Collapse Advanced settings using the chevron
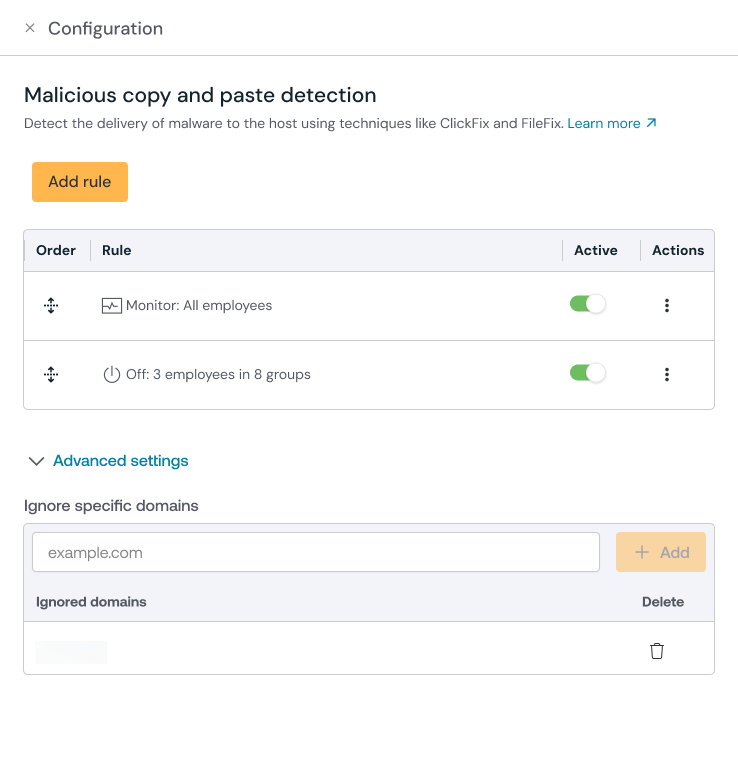738x780 pixels. coord(37,461)
